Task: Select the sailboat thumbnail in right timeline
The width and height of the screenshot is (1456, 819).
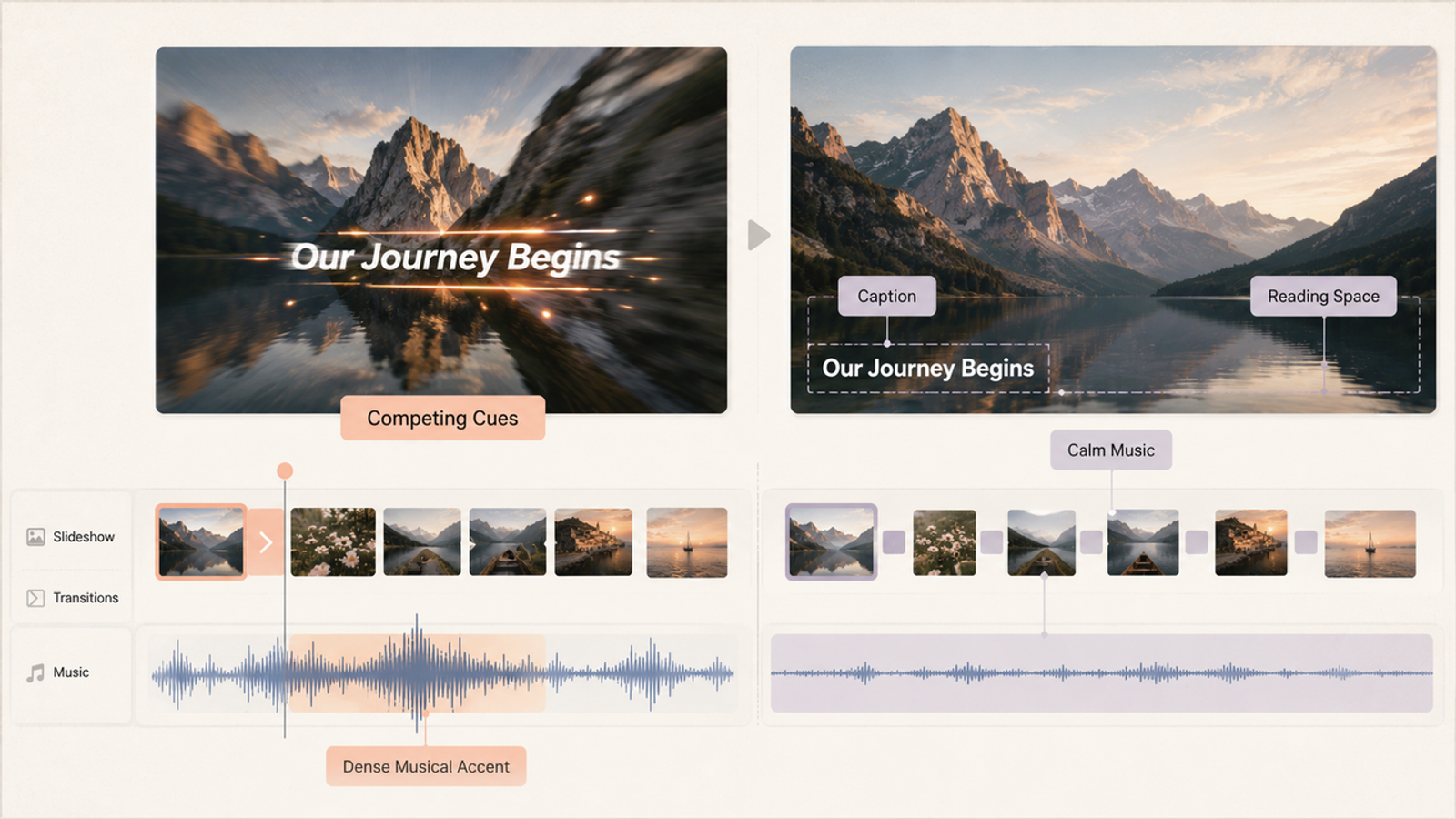Action: coord(1370,543)
